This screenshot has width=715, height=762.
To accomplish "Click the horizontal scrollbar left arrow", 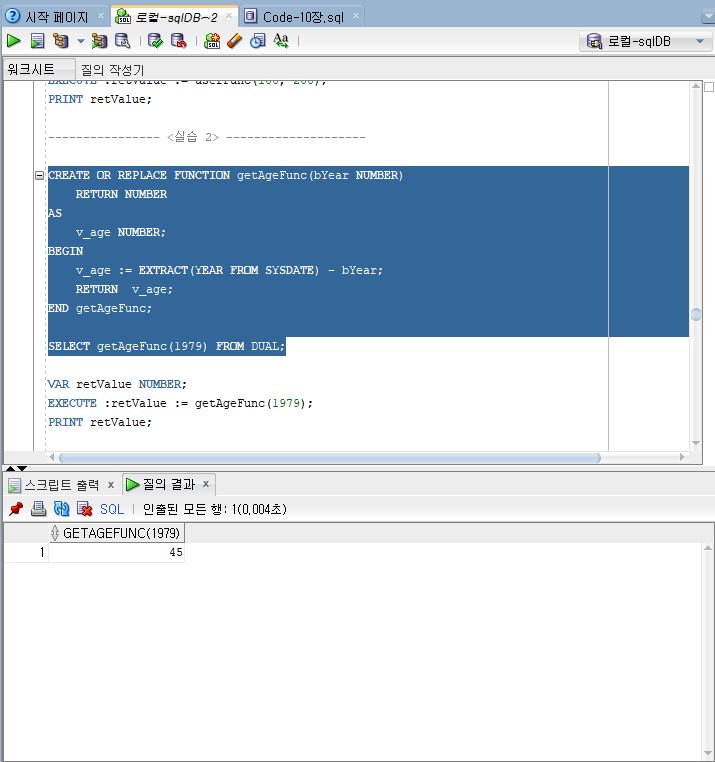I will pyautogui.click(x=52, y=457).
